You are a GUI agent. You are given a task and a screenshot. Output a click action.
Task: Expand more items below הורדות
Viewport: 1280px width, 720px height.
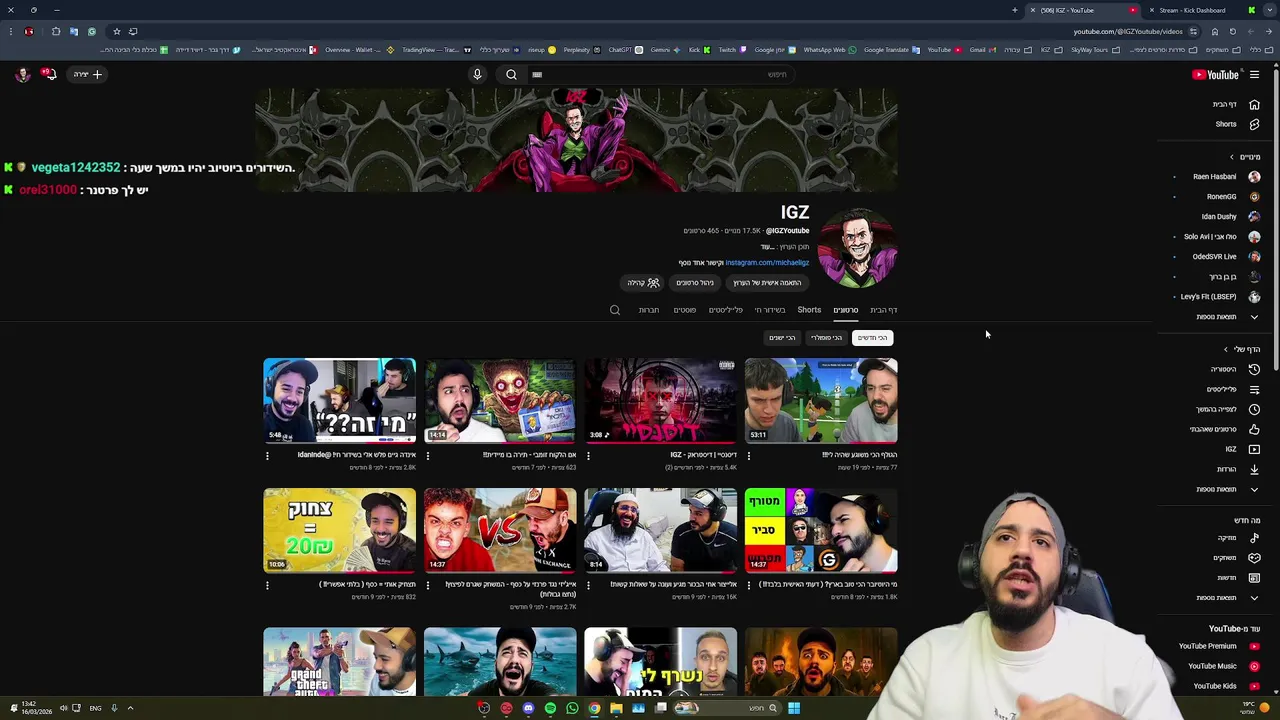click(1228, 489)
